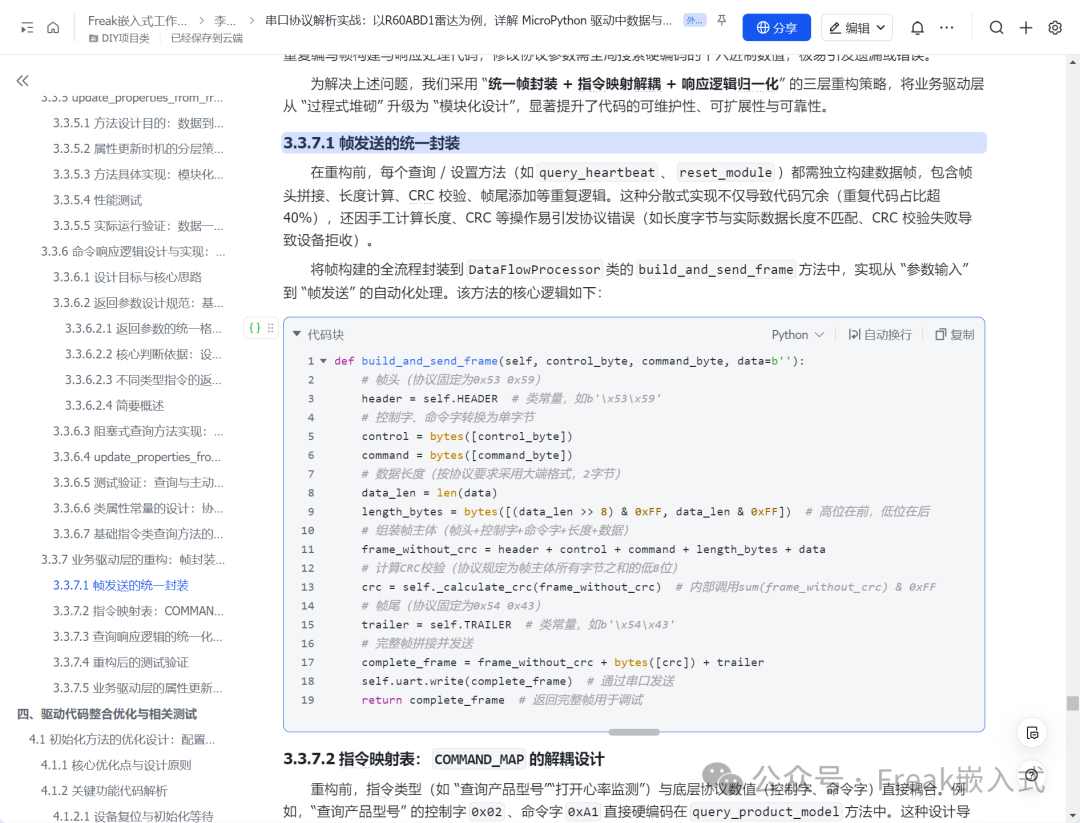Viewport: 1080px width, 823px height.
Task: Grab the code block drag handle dots
Action: [x=271, y=328]
